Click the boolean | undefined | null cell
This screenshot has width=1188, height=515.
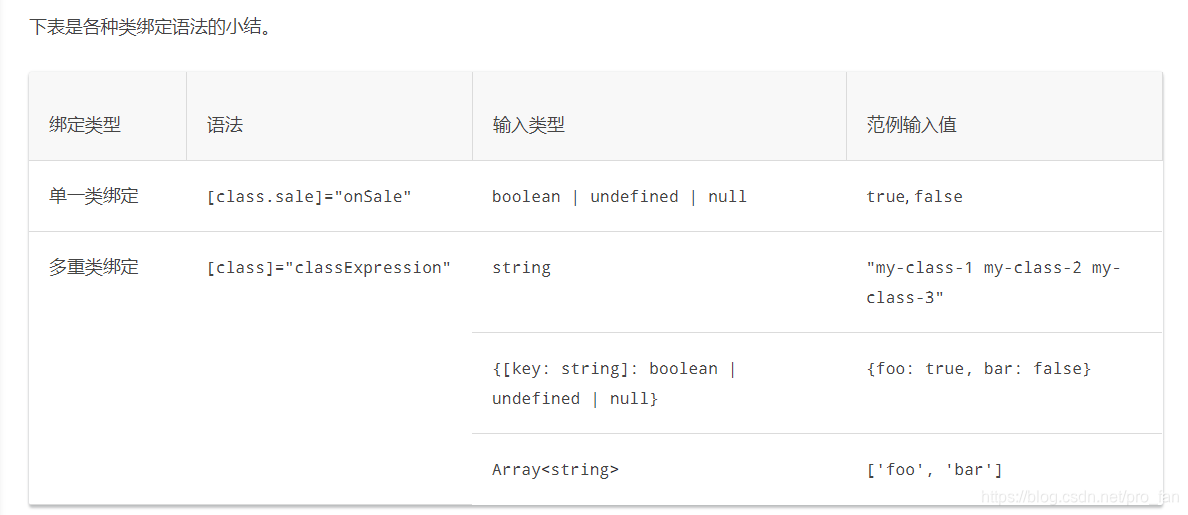pos(619,197)
